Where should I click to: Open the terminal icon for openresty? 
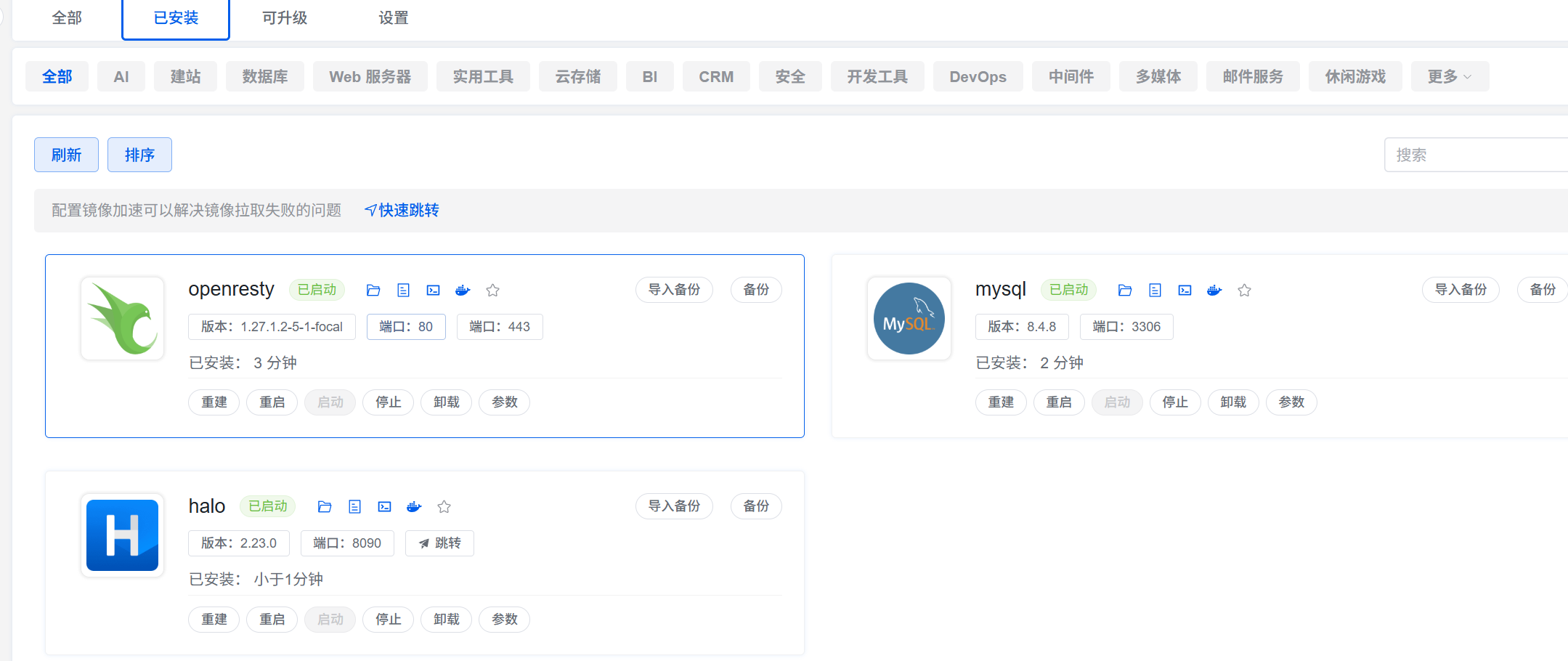click(x=433, y=291)
